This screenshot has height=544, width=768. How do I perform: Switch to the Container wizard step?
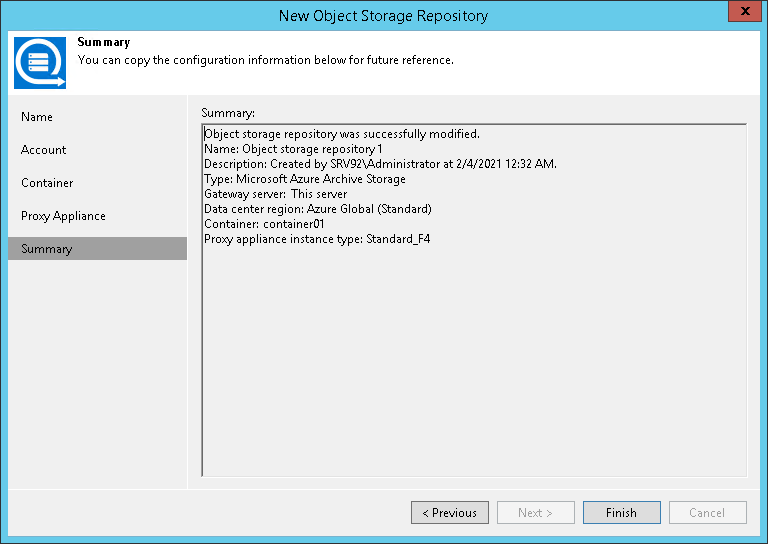click(47, 183)
